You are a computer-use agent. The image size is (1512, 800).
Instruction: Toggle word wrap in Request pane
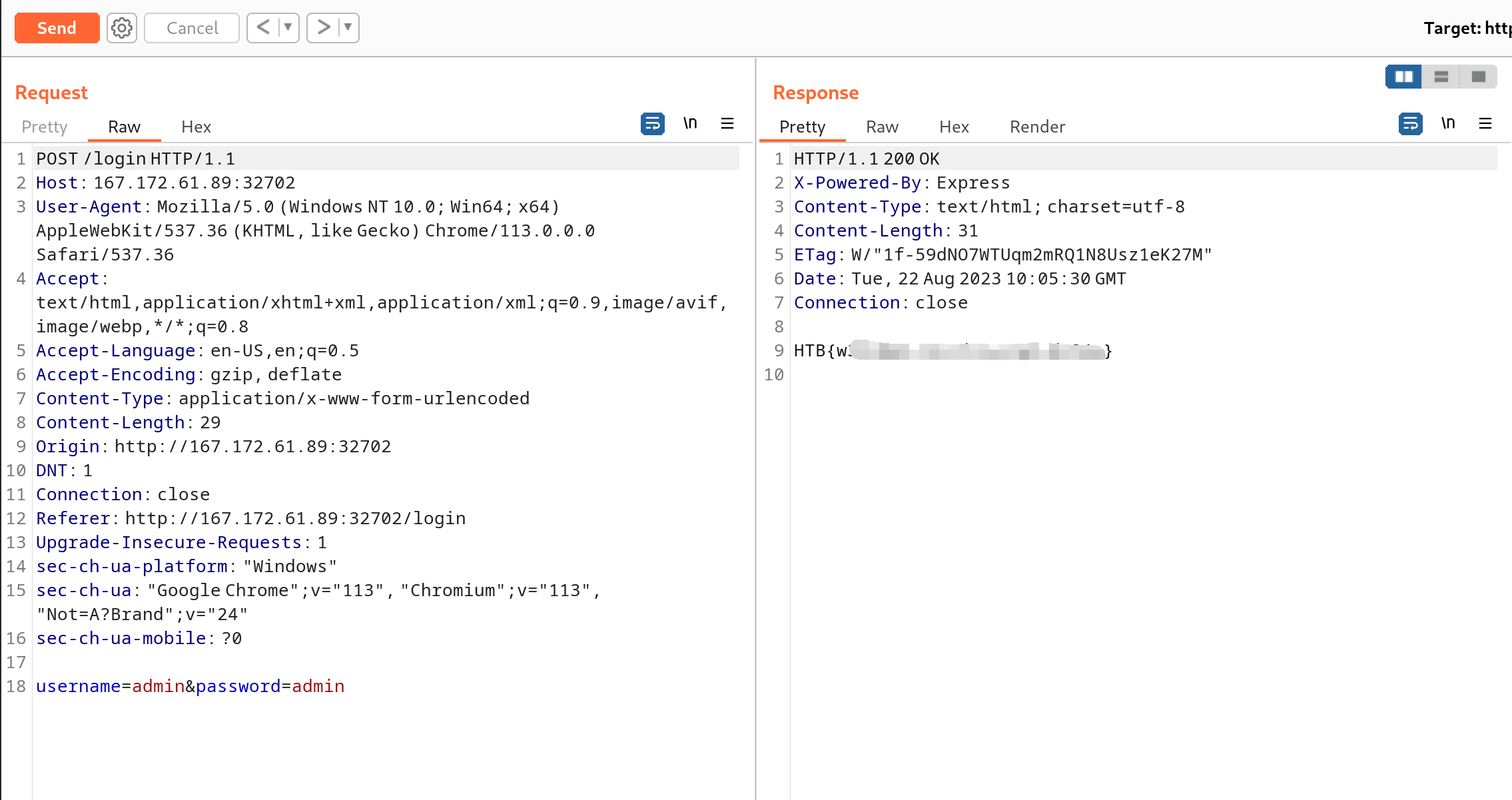pos(653,124)
